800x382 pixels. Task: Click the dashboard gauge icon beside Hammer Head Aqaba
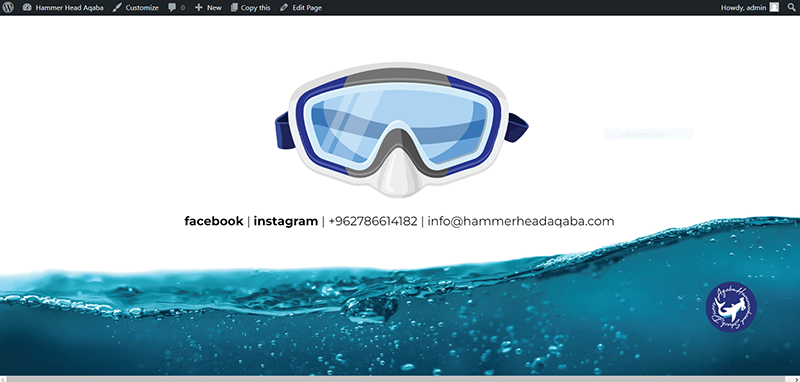[27, 8]
